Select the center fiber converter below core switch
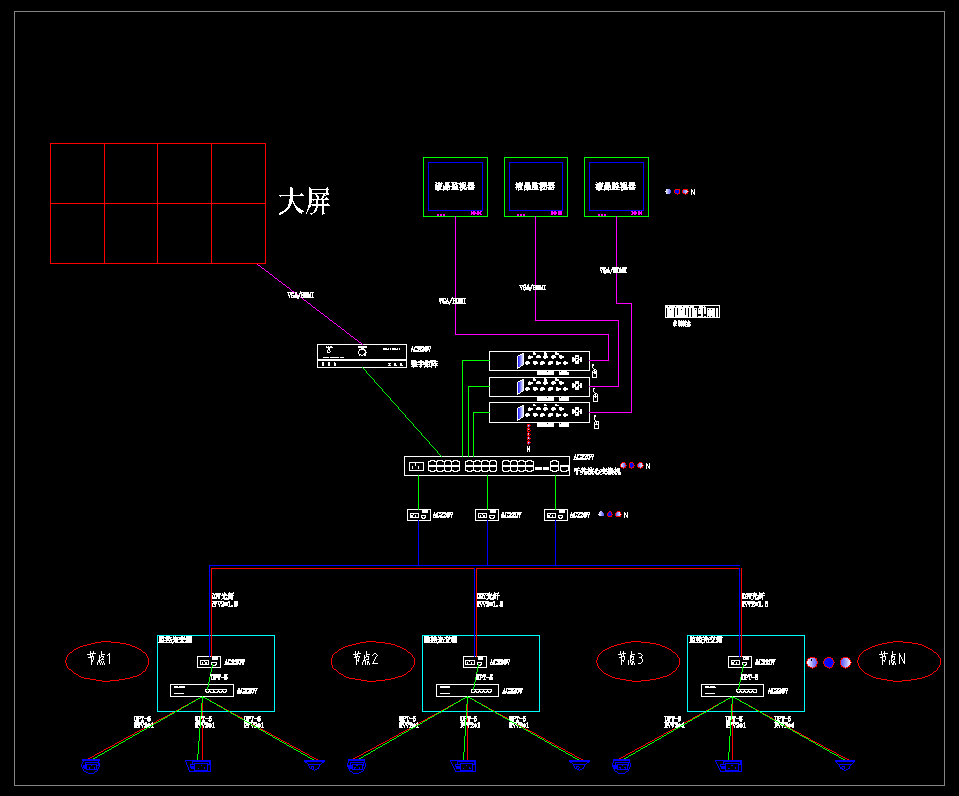This screenshot has width=959, height=796. pos(487,515)
